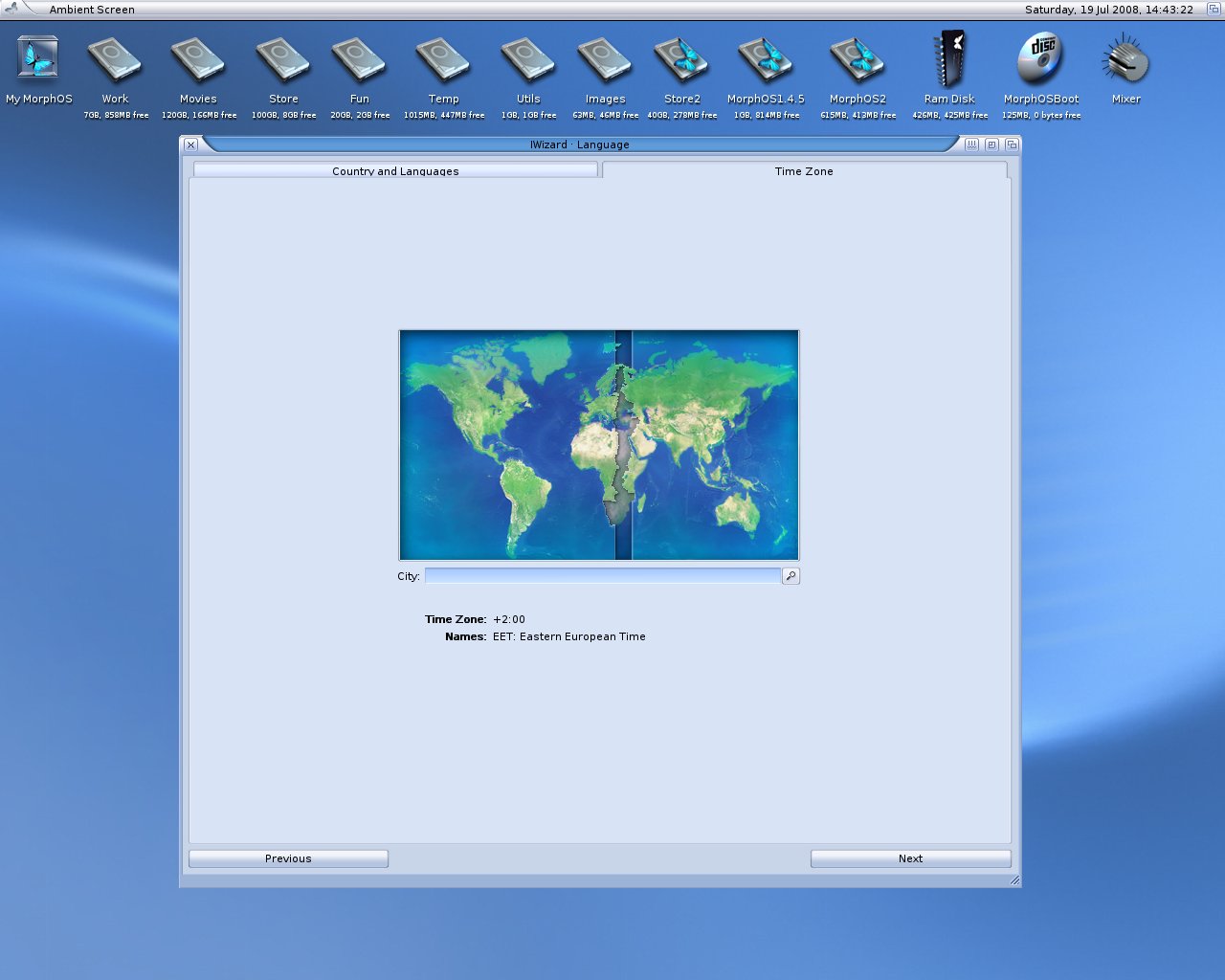Open the Store2 butterfly drive icon
This screenshot has width=1225, height=980.
click(x=681, y=60)
